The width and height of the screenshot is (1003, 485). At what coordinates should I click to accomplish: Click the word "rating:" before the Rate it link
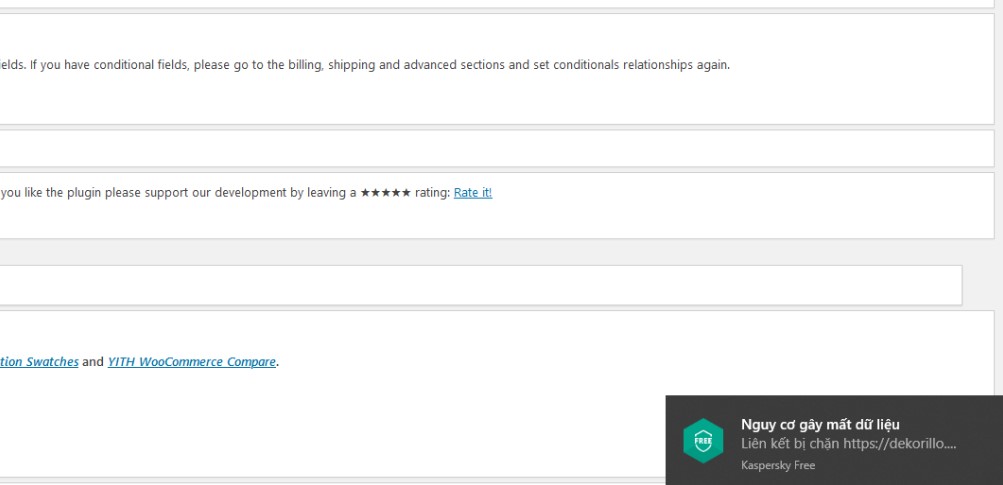coord(432,193)
